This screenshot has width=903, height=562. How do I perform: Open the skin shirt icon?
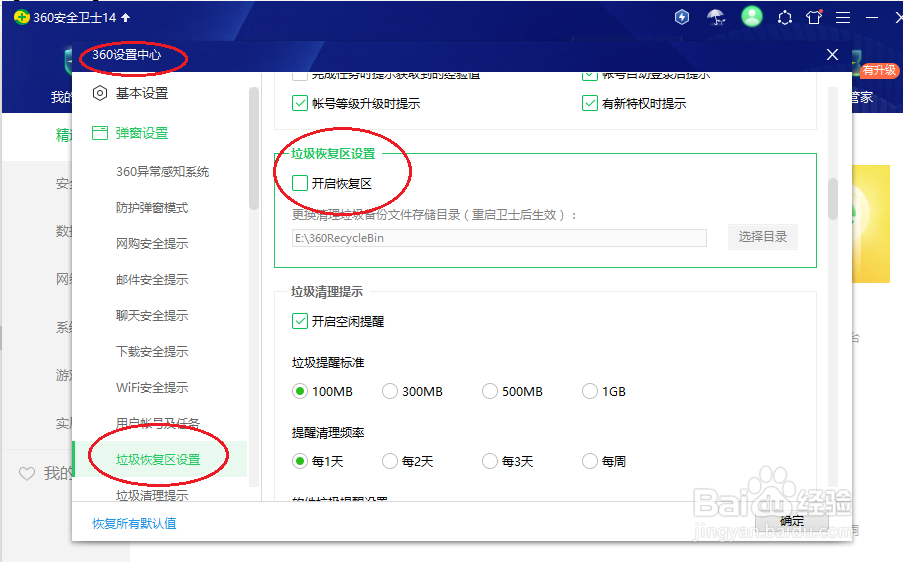point(814,17)
